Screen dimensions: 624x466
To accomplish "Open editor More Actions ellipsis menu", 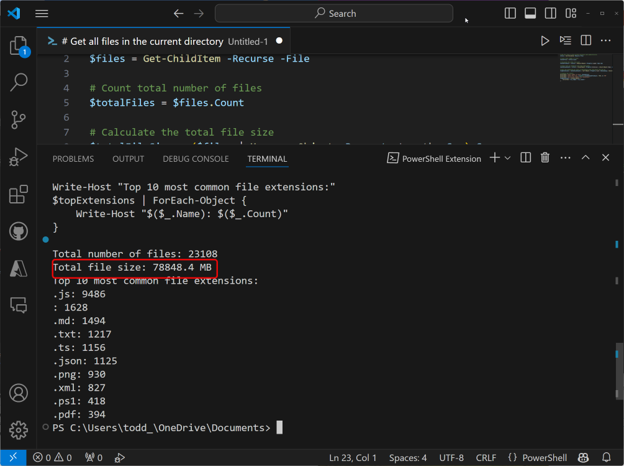I will 605,41.
